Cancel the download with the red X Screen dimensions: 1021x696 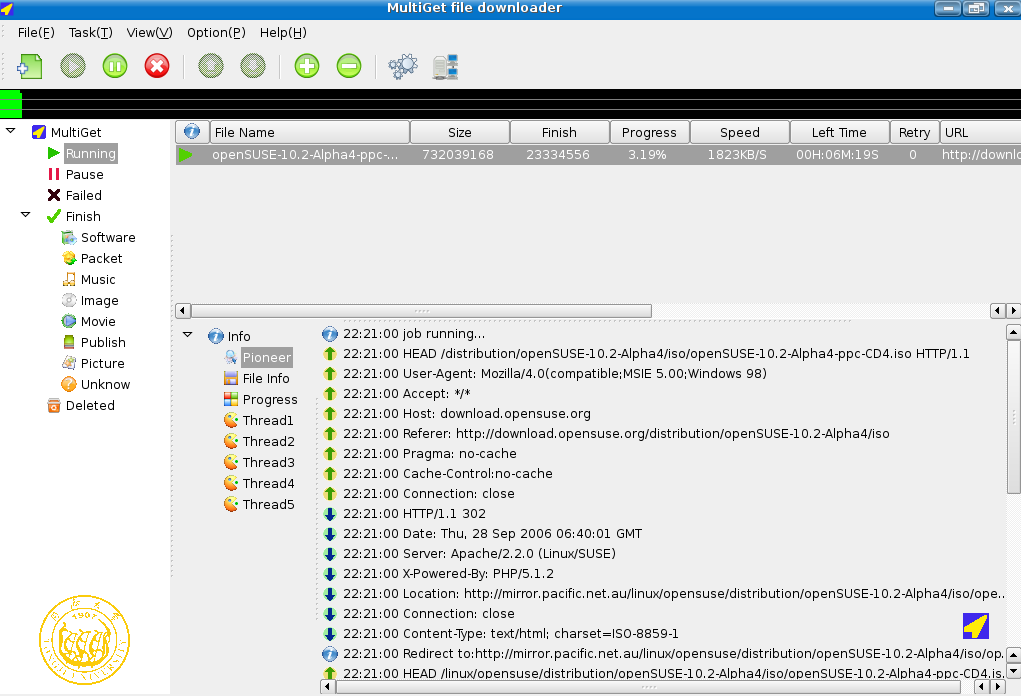156,66
